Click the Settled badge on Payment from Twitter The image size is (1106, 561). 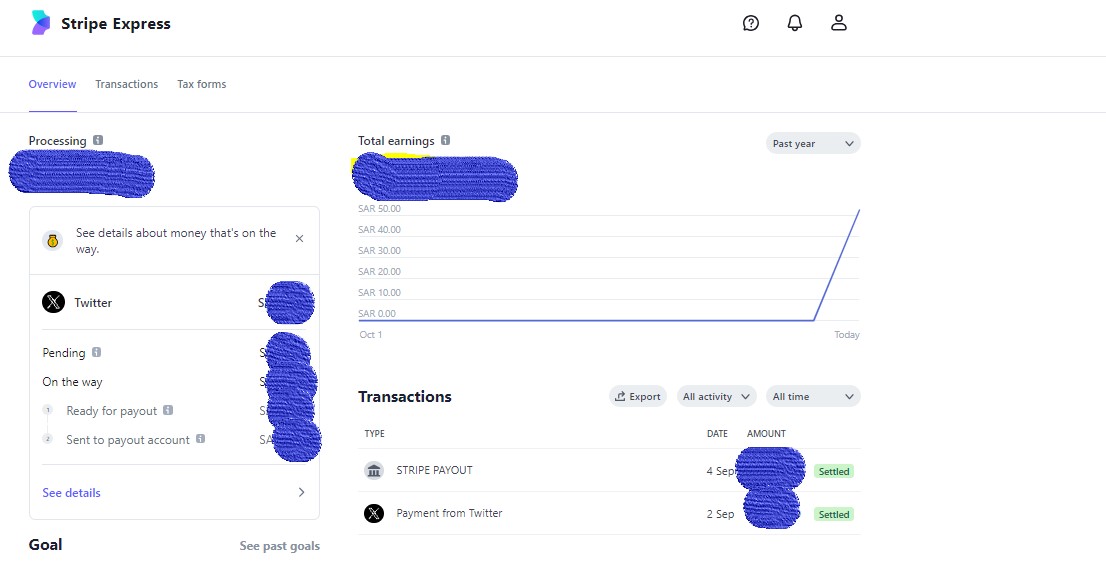[x=834, y=514]
